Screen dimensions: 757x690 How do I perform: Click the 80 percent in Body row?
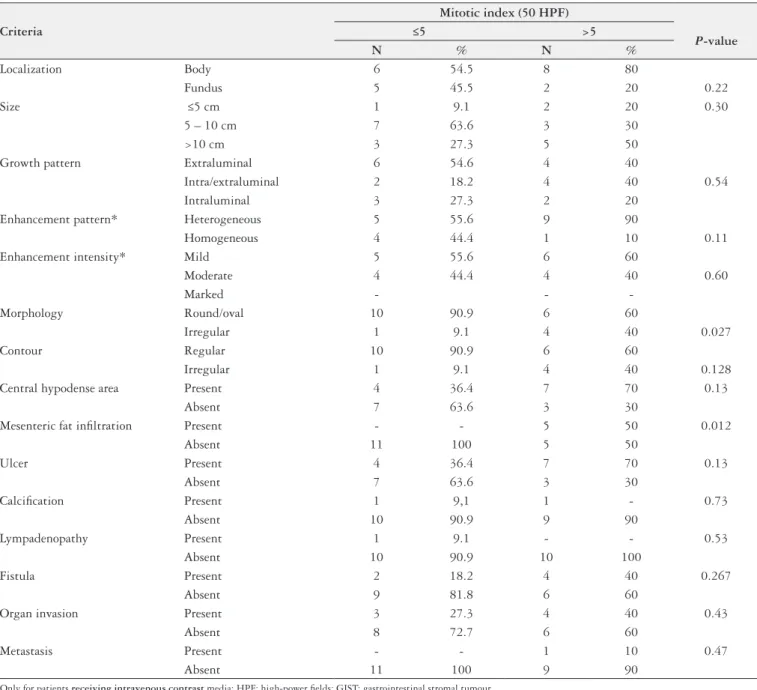(631, 69)
